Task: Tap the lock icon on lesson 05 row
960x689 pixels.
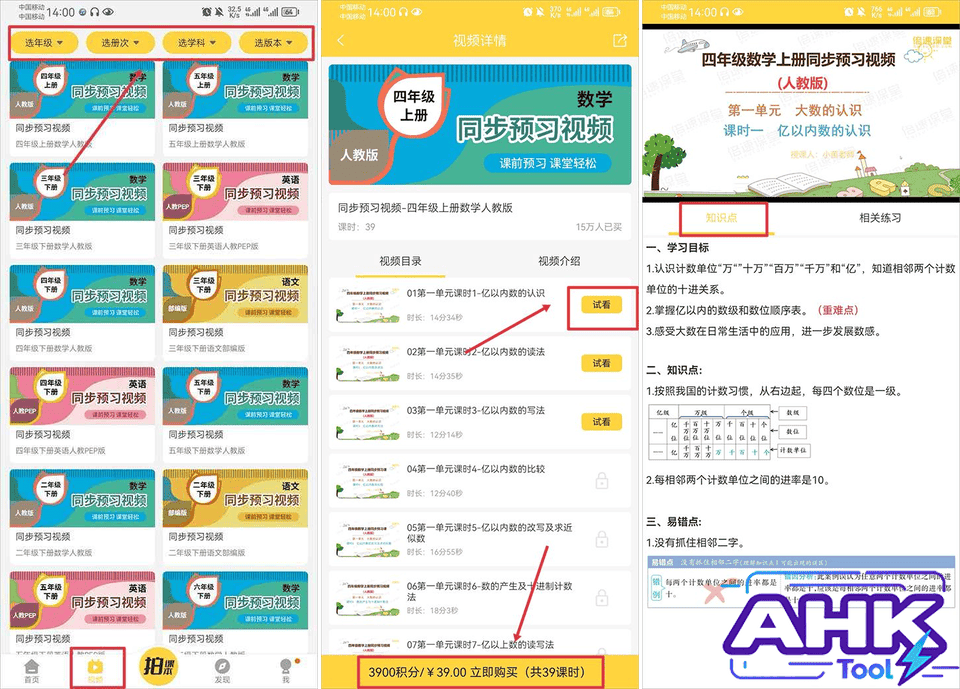Action: [602, 539]
